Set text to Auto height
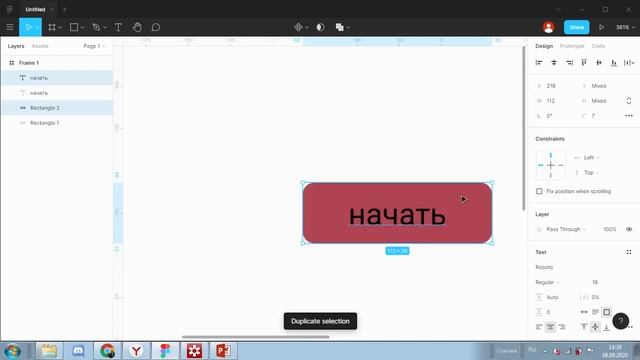The width and height of the screenshot is (640, 360). click(596, 312)
